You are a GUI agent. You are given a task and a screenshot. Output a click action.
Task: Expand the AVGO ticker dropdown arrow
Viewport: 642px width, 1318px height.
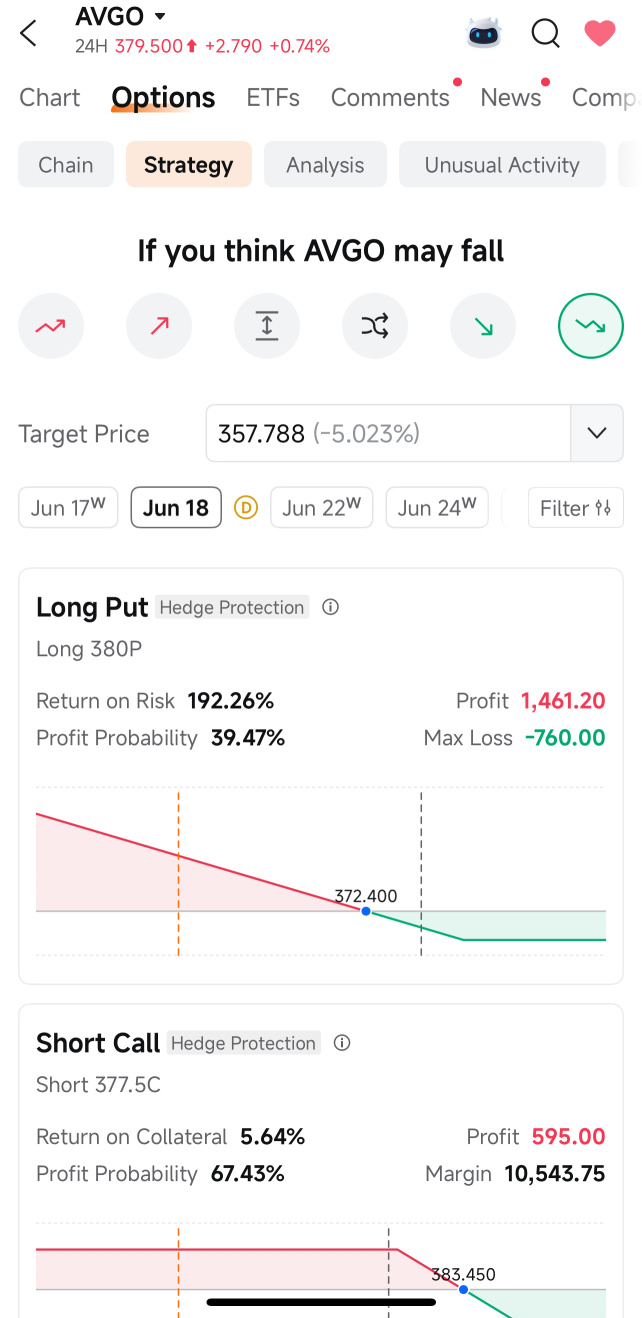160,16
